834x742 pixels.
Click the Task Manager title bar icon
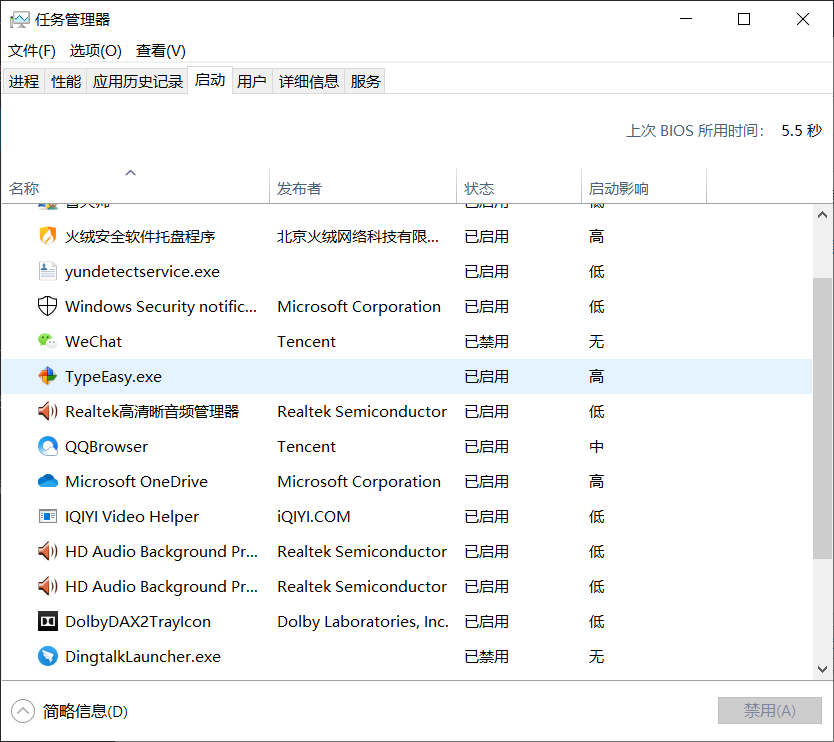pyautogui.click(x=20, y=20)
